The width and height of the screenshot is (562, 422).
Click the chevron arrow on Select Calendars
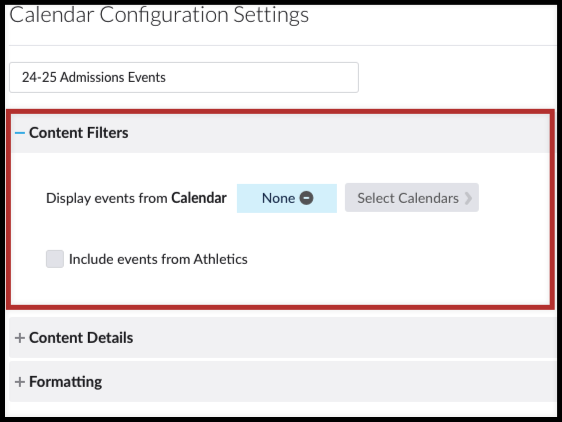pos(468,198)
